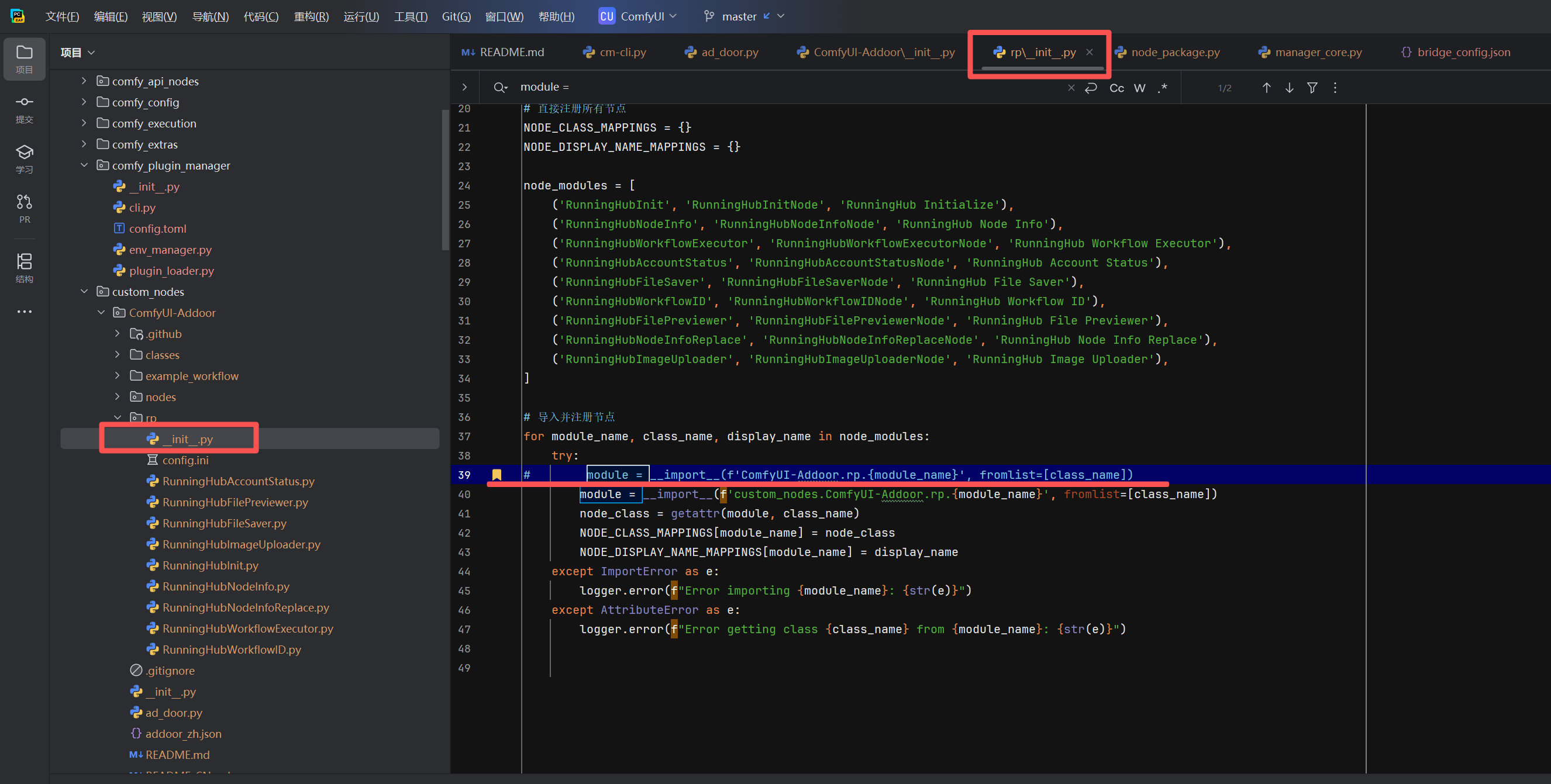This screenshot has height=784, width=1551.
Task: Open search filter options funnel icon
Action: pos(1312,88)
